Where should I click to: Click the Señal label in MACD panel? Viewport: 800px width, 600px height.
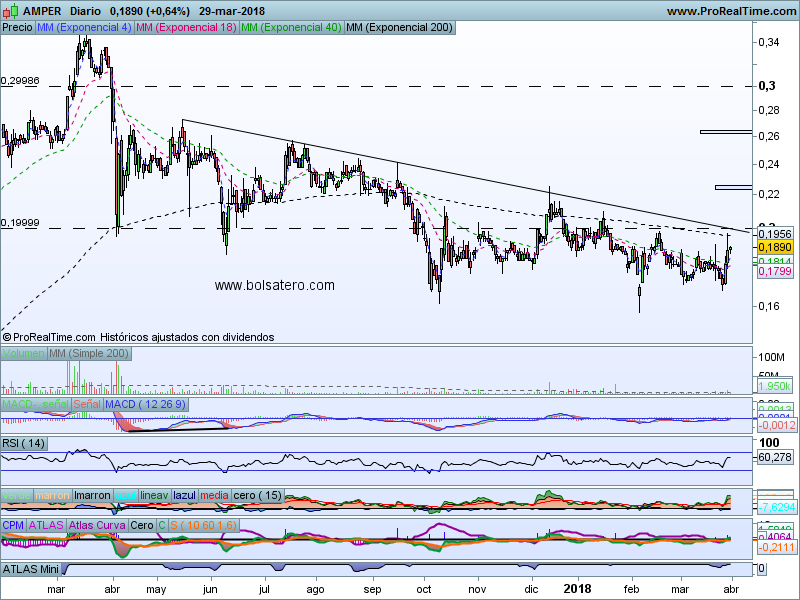[x=87, y=403]
